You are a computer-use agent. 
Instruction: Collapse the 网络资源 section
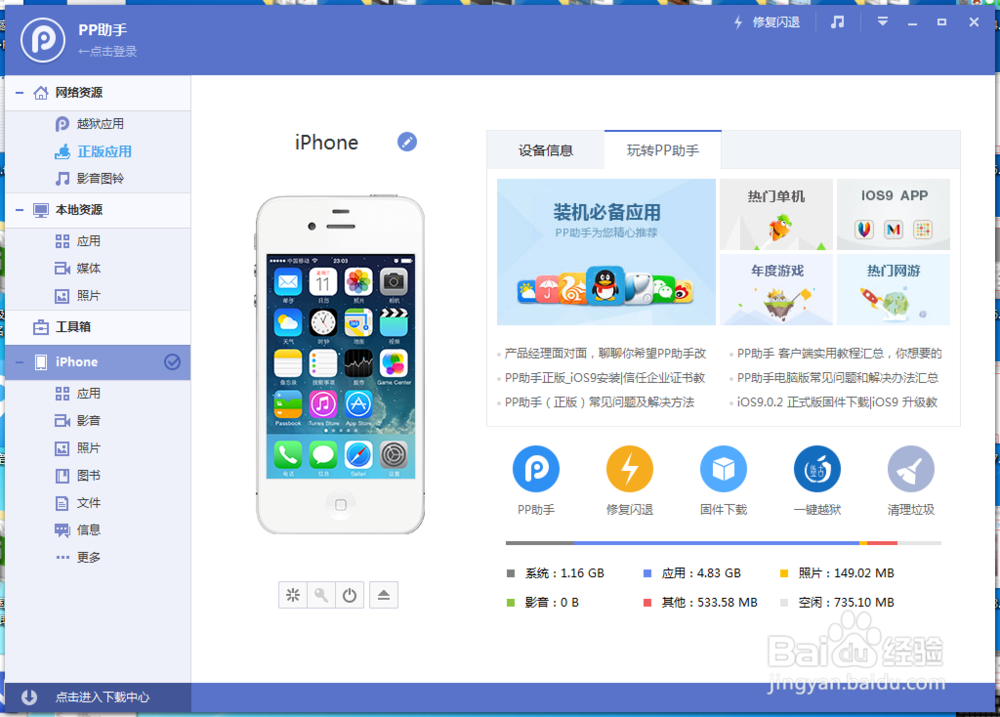20,93
